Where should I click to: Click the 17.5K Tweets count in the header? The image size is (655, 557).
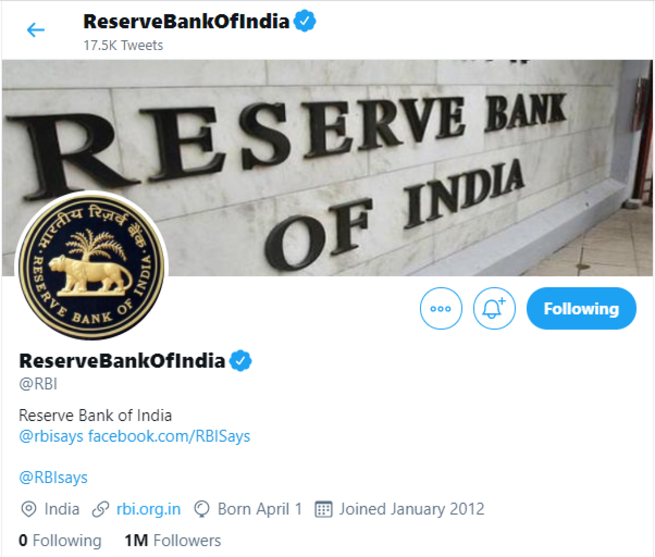coord(123,45)
